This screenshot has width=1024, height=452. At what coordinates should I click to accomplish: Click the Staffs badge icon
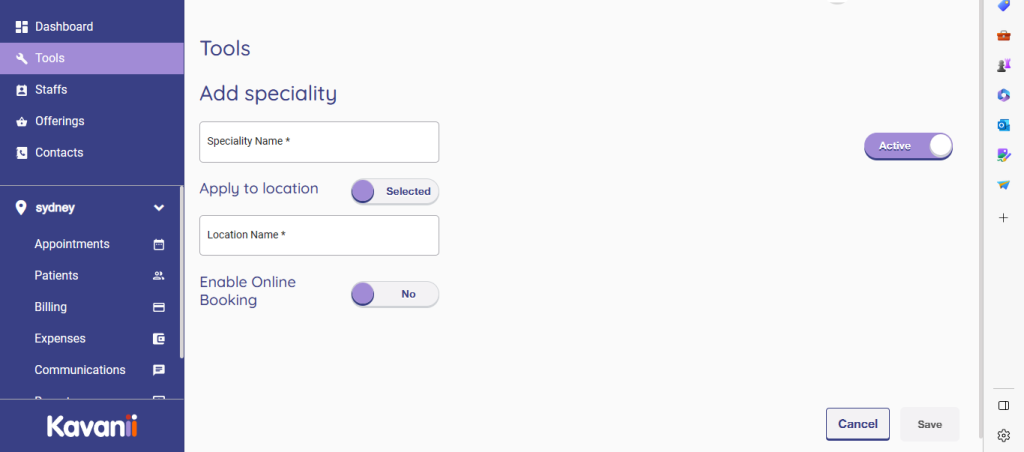coord(22,90)
